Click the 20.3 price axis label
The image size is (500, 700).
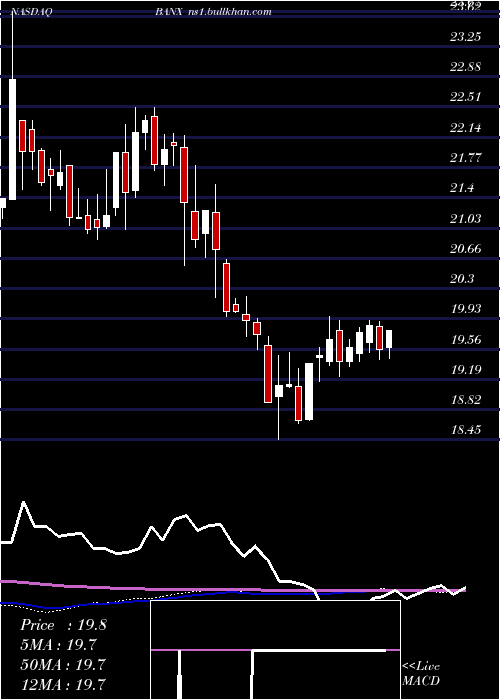(462, 279)
